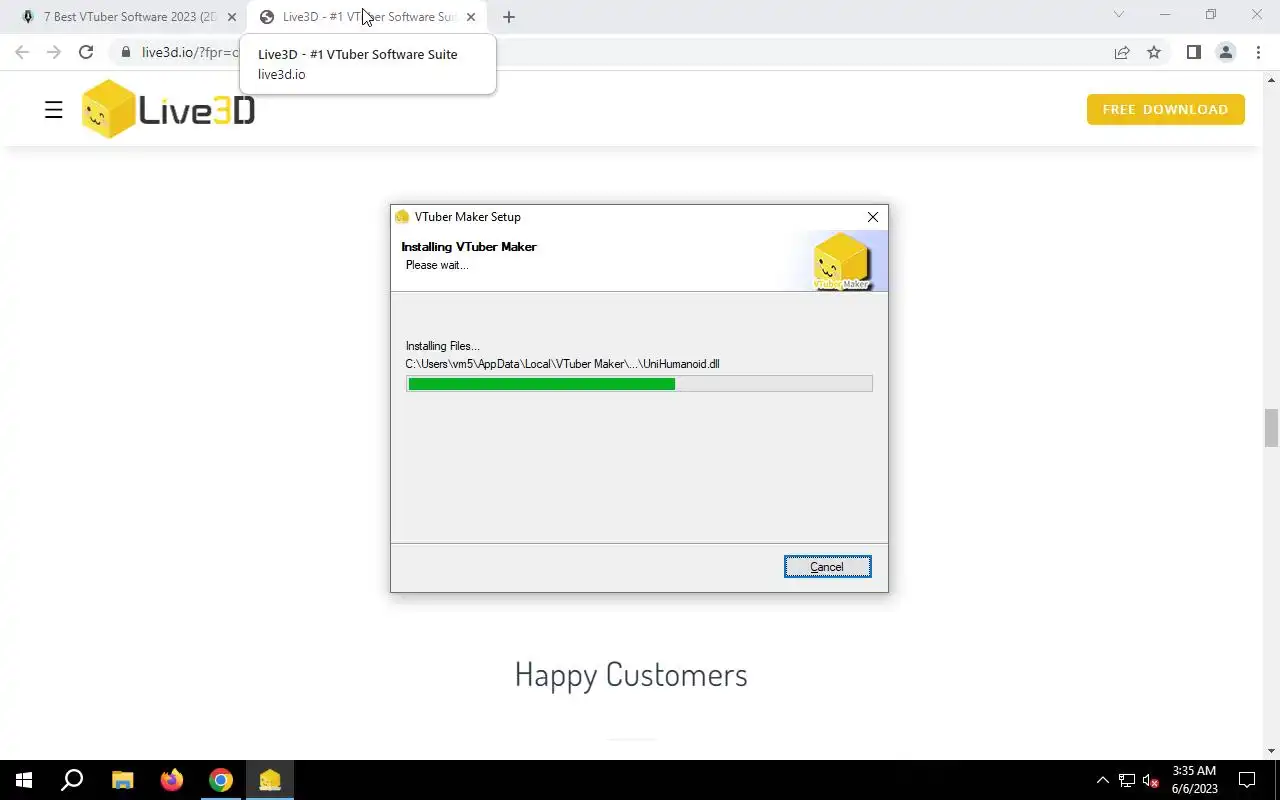This screenshot has height=800, width=1280.
Task: Click the muted volume tray icon
Action: coord(1150,780)
